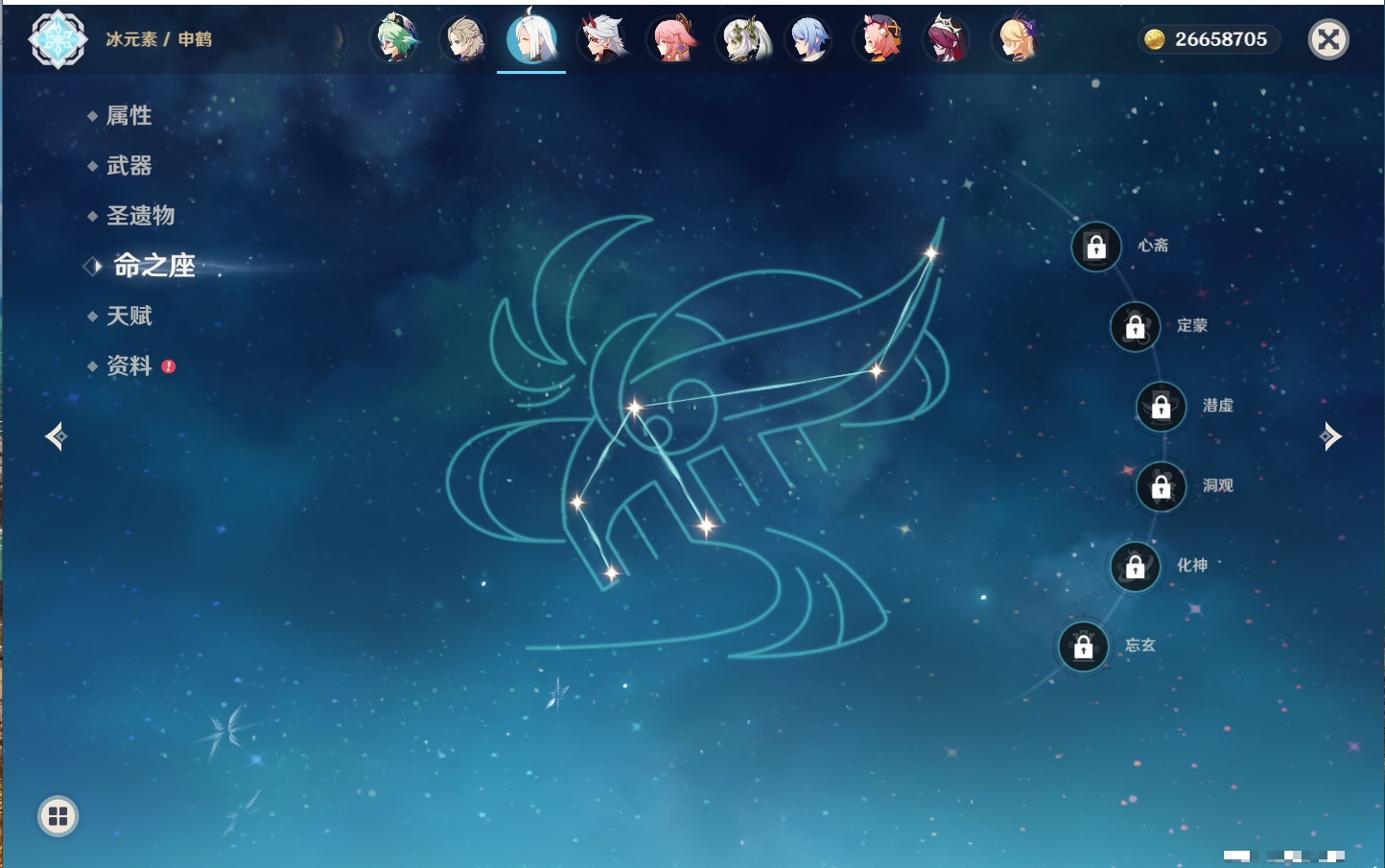Select the Yanfei avatar with red hat
The height and width of the screenshot is (868, 1385).
click(x=879, y=39)
